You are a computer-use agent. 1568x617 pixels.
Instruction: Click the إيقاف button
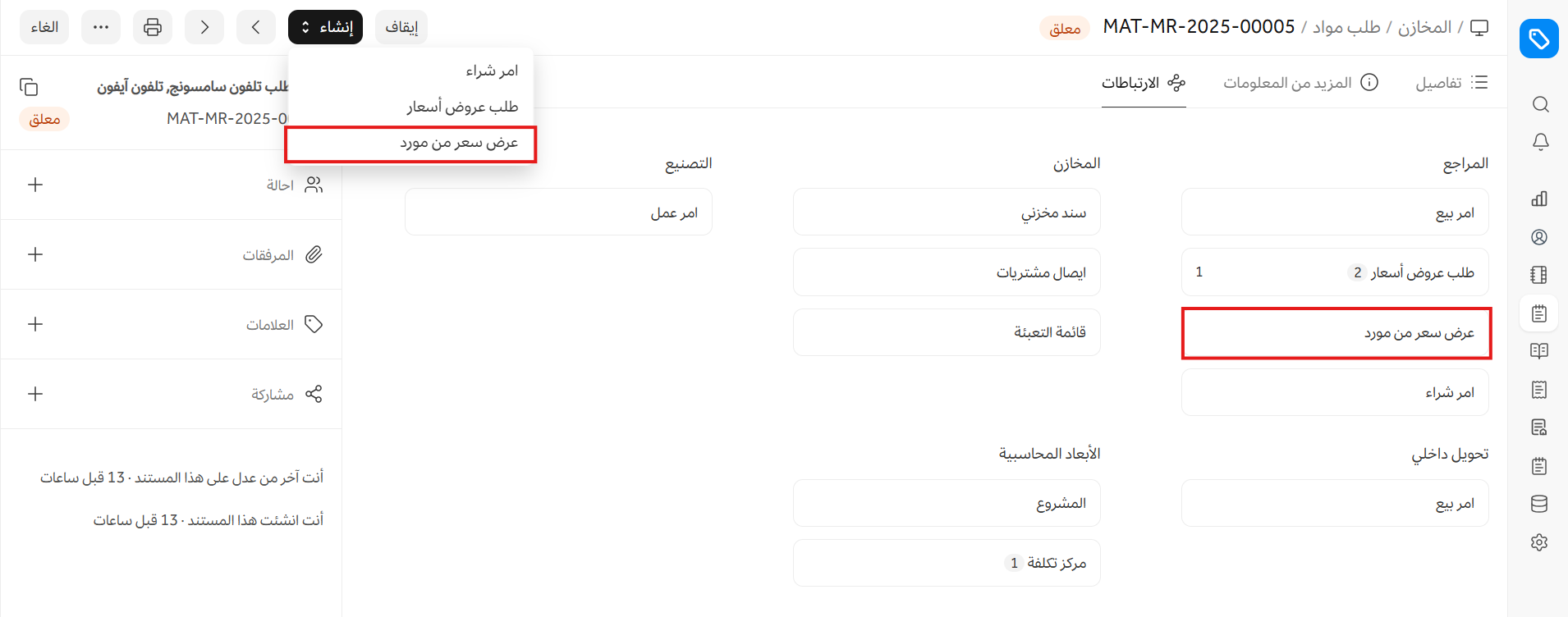[401, 27]
